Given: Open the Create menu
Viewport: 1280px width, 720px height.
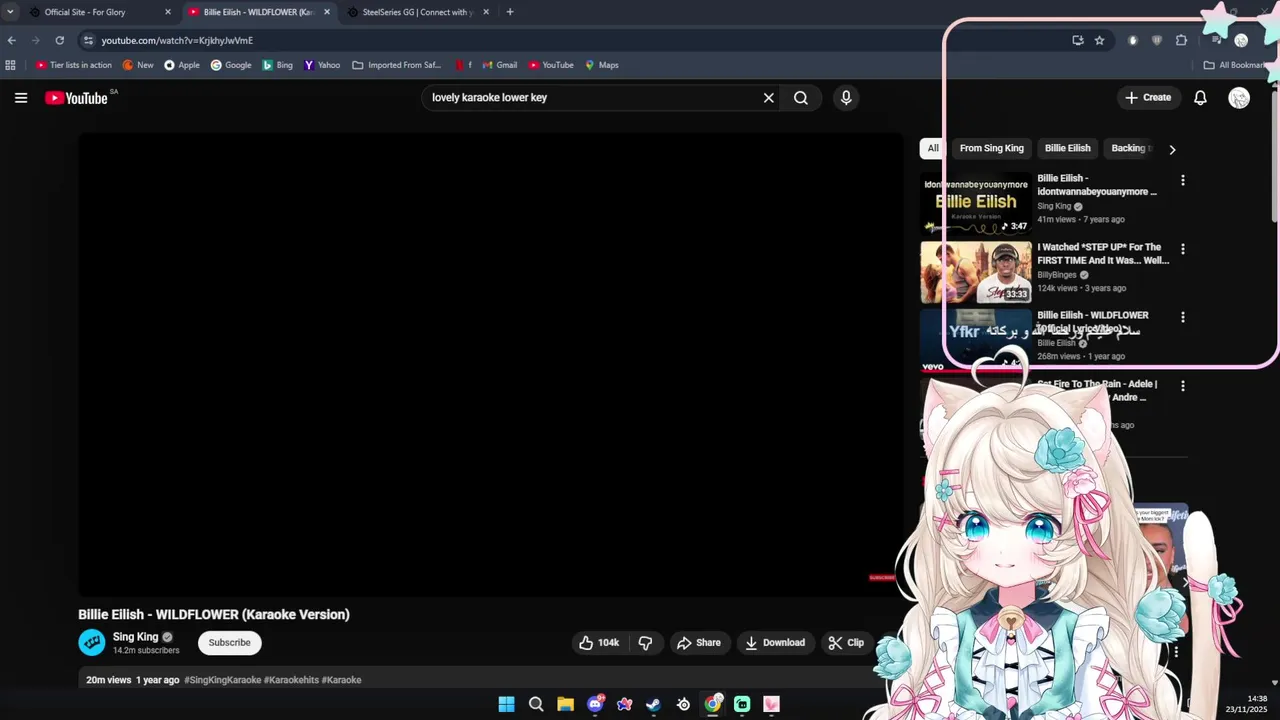Looking at the screenshot, I should click(x=1148, y=98).
